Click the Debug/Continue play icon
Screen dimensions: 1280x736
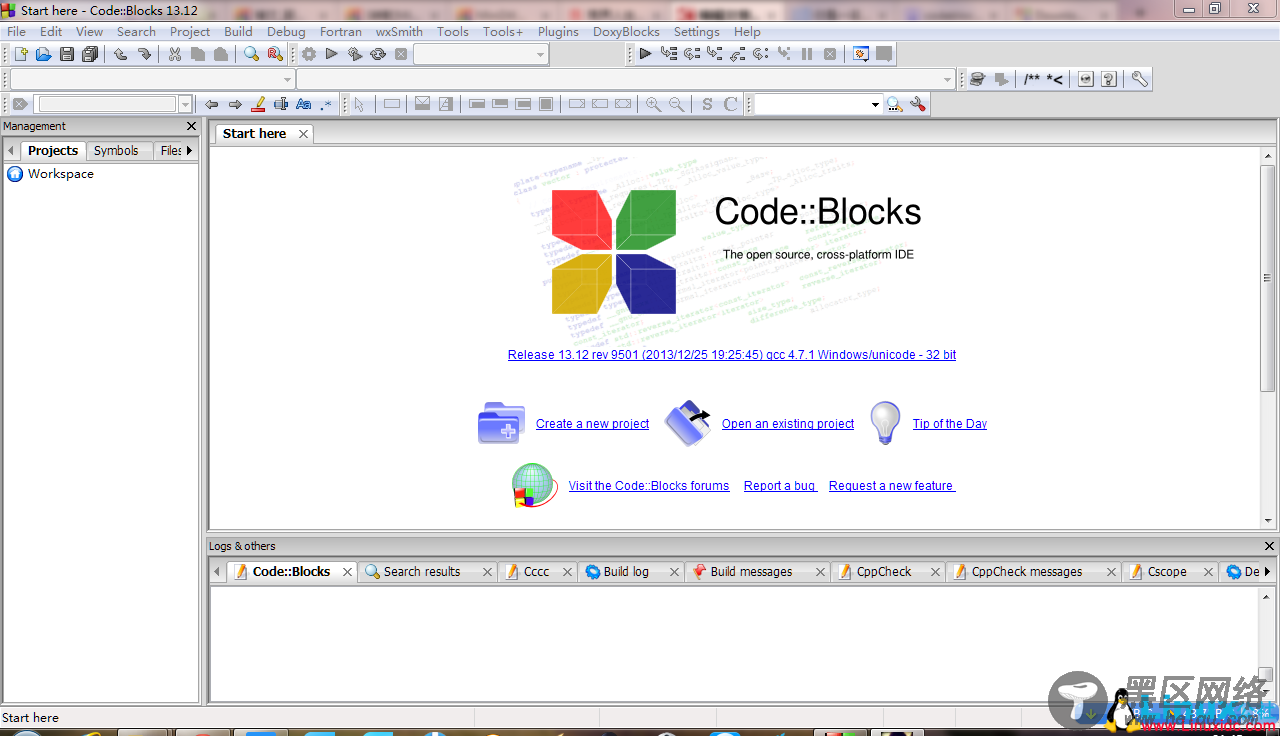point(645,54)
